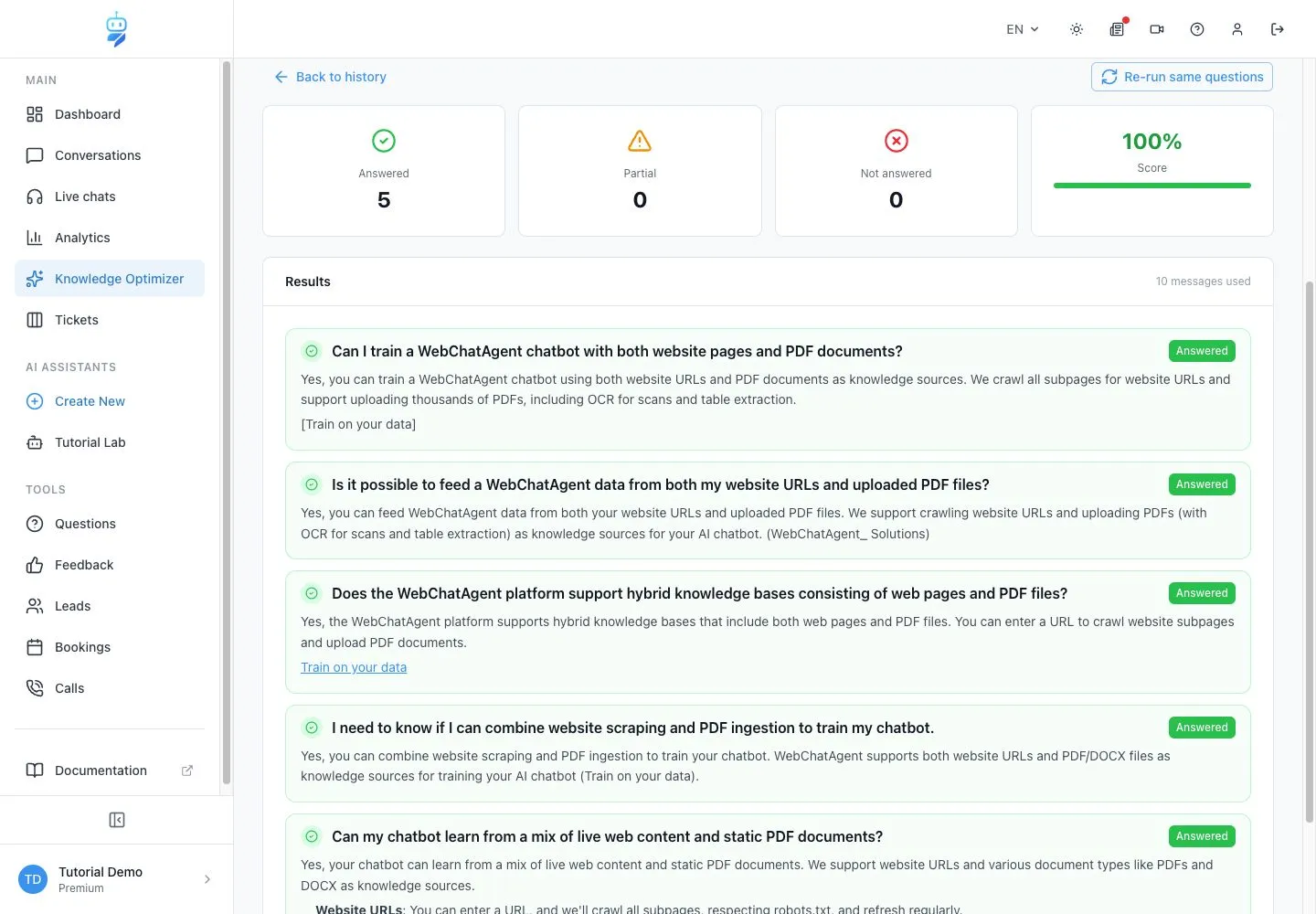Click the Results heading
The height and width of the screenshot is (914, 1316).
[x=308, y=282]
